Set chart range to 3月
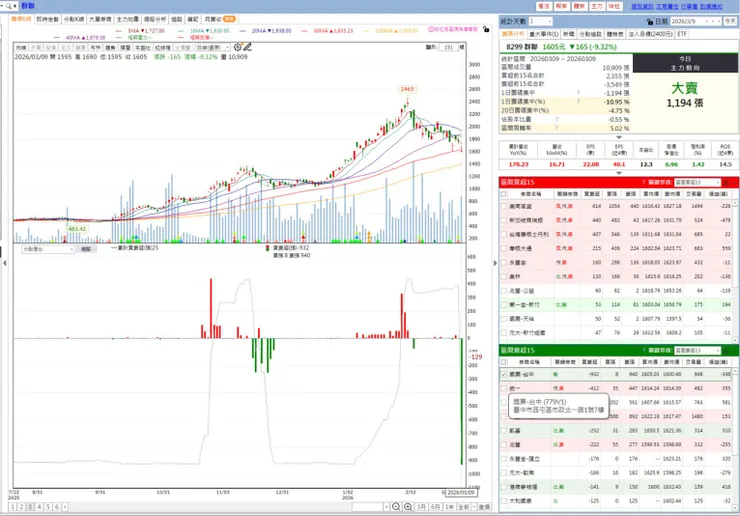 click(421, 507)
